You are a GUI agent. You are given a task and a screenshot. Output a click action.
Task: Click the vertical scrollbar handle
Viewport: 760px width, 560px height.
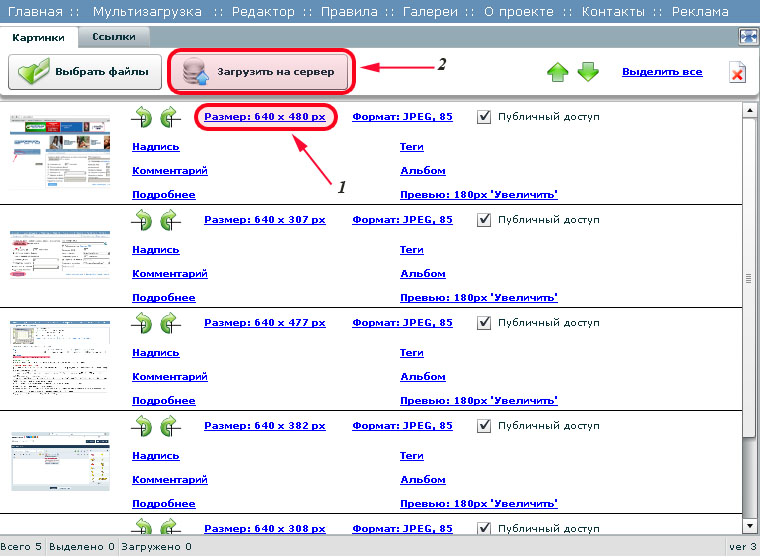pyautogui.click(x=749, y=280)
